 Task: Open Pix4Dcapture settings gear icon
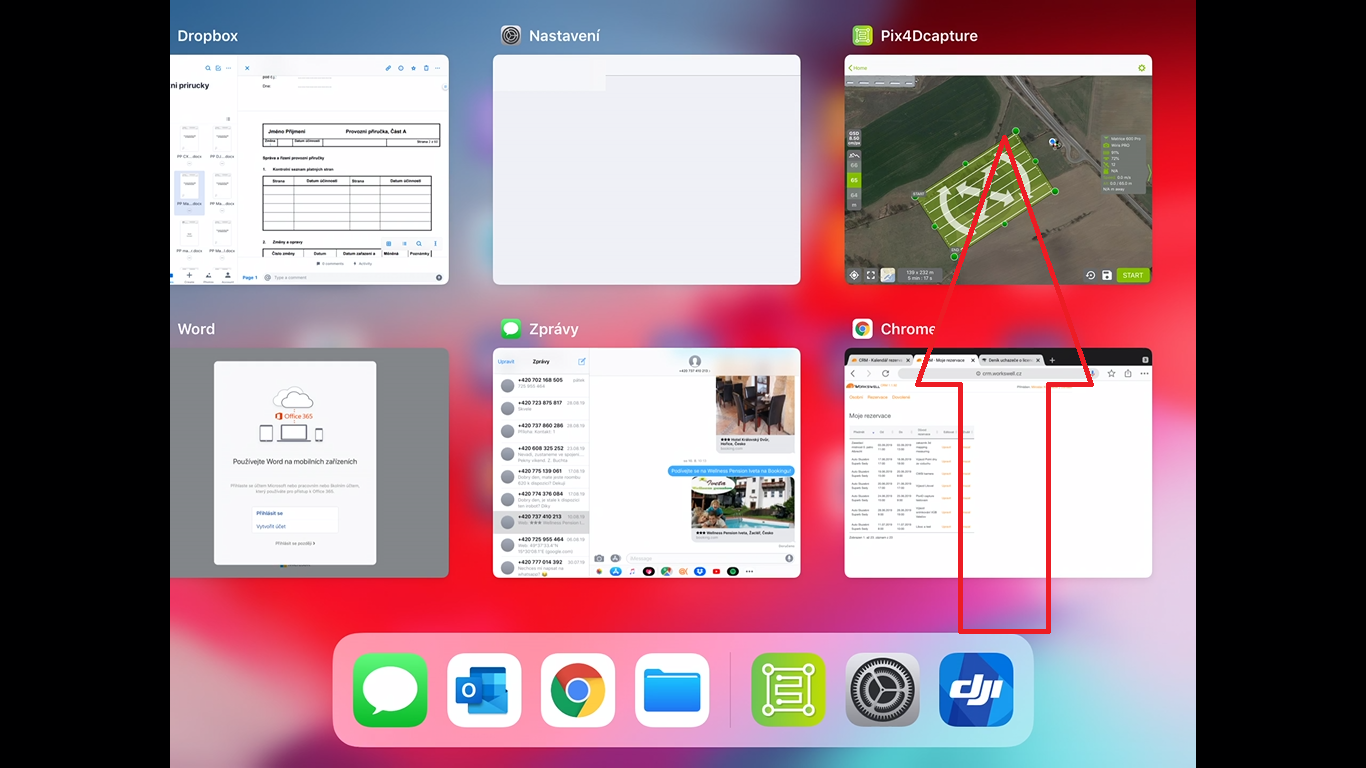pyautogui.click(x=1141, y=68)
